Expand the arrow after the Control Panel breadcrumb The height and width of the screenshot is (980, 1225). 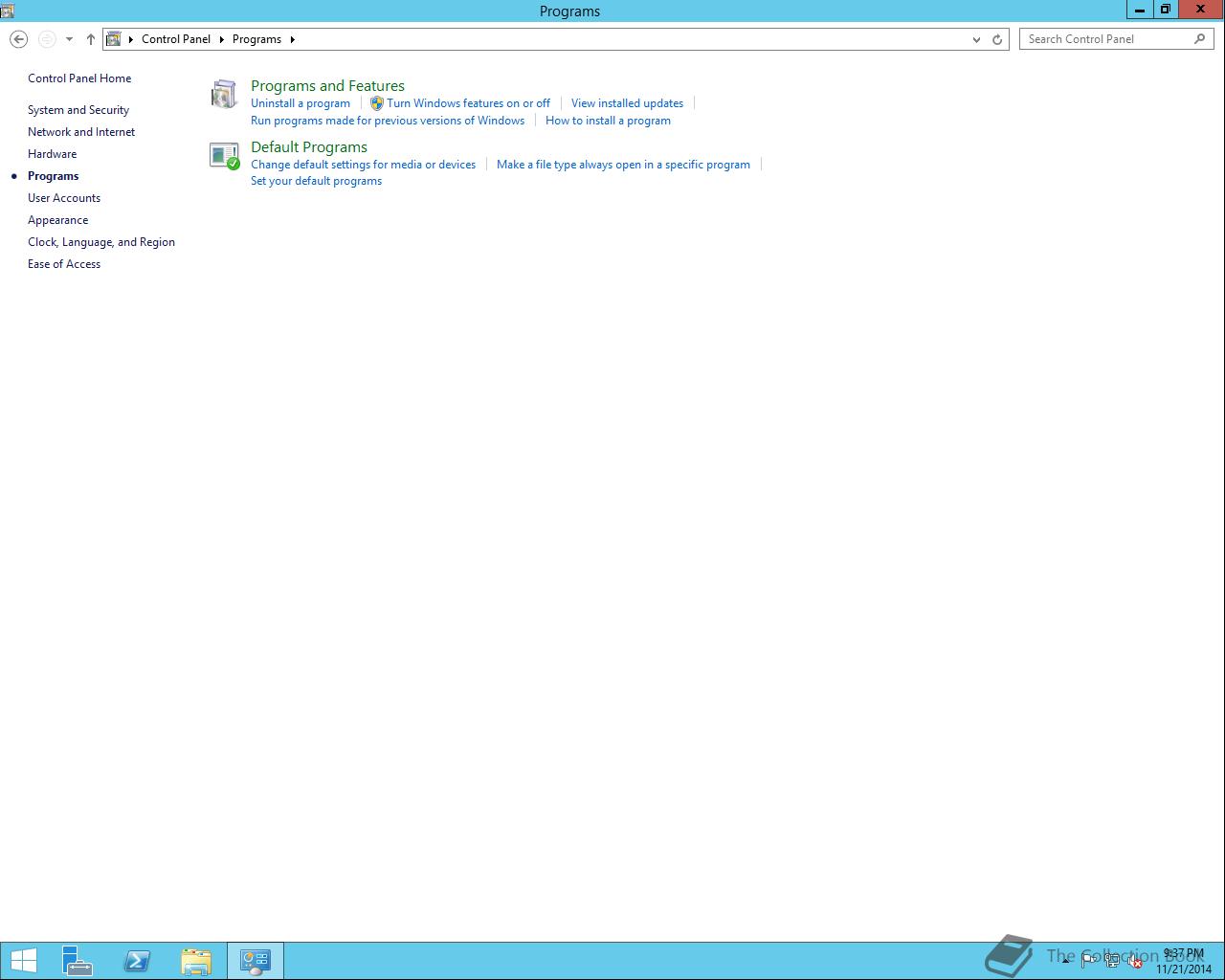(x=221, y=39)
